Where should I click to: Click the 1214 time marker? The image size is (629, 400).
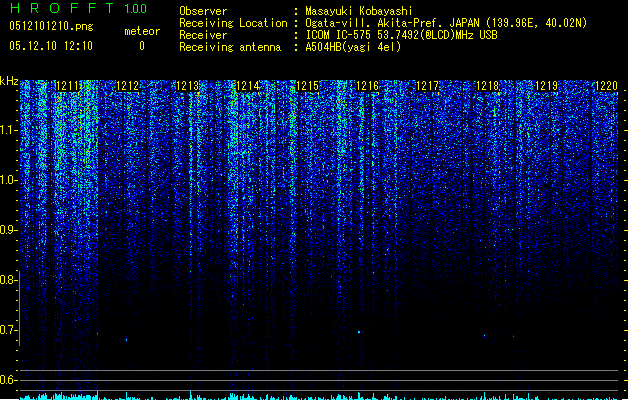coord(248,86)
